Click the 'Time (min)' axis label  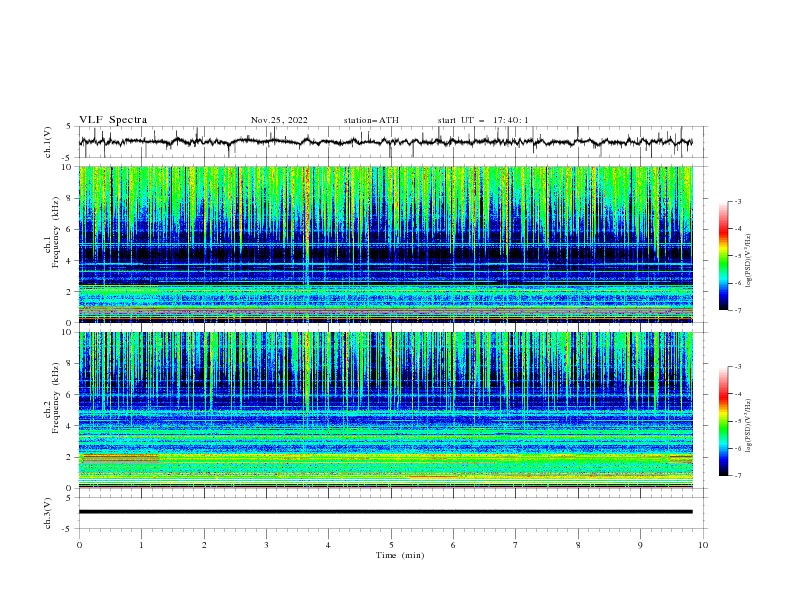[x=400, y=555]
